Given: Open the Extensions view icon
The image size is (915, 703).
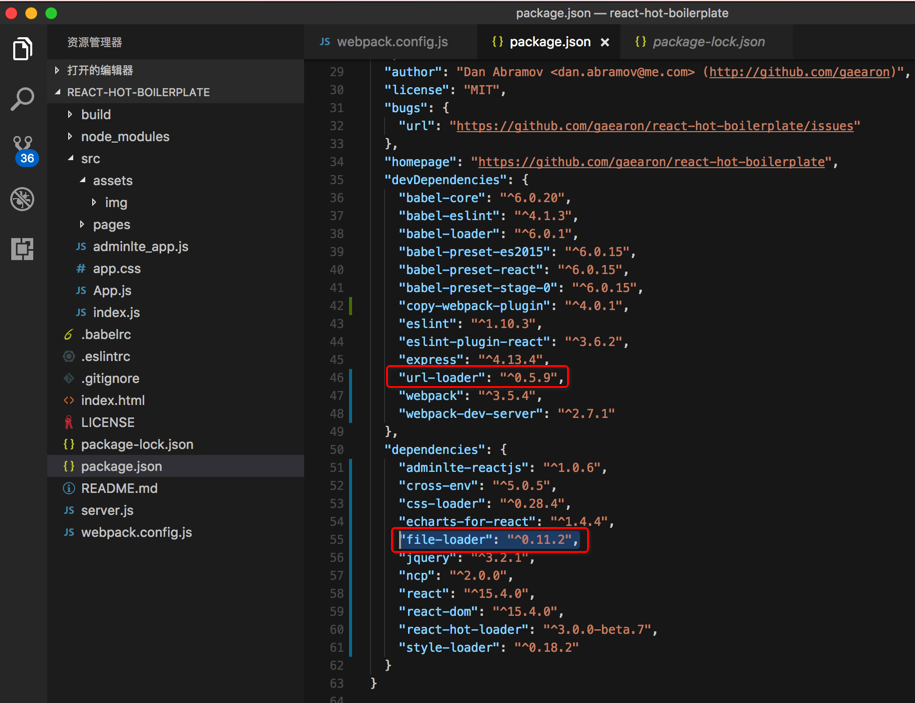Looking at the screenshot, I should 22,249.
